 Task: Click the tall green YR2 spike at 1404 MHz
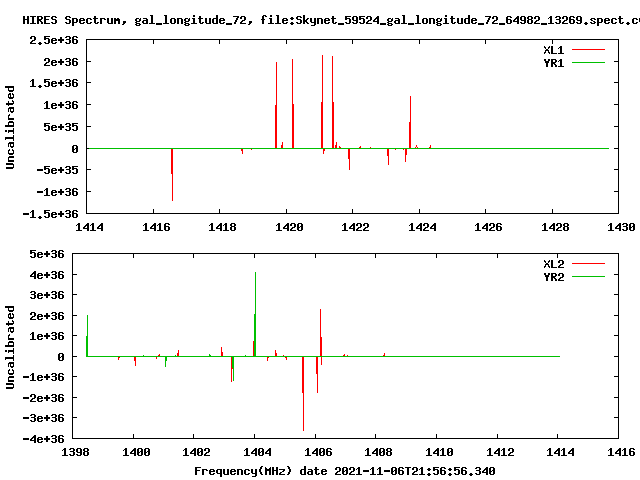coord(255,314)
